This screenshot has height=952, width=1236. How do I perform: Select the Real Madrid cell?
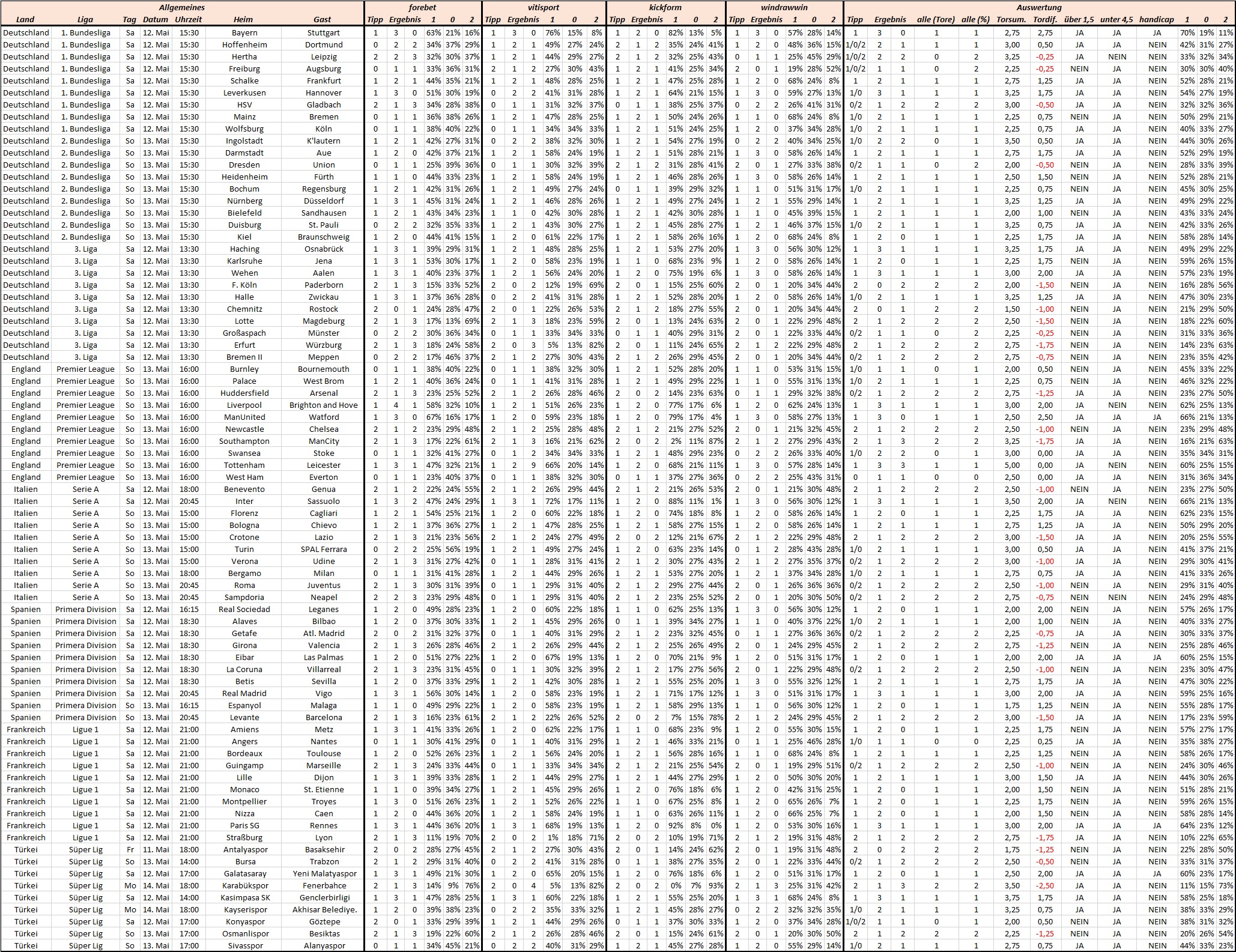click(244, 693)
